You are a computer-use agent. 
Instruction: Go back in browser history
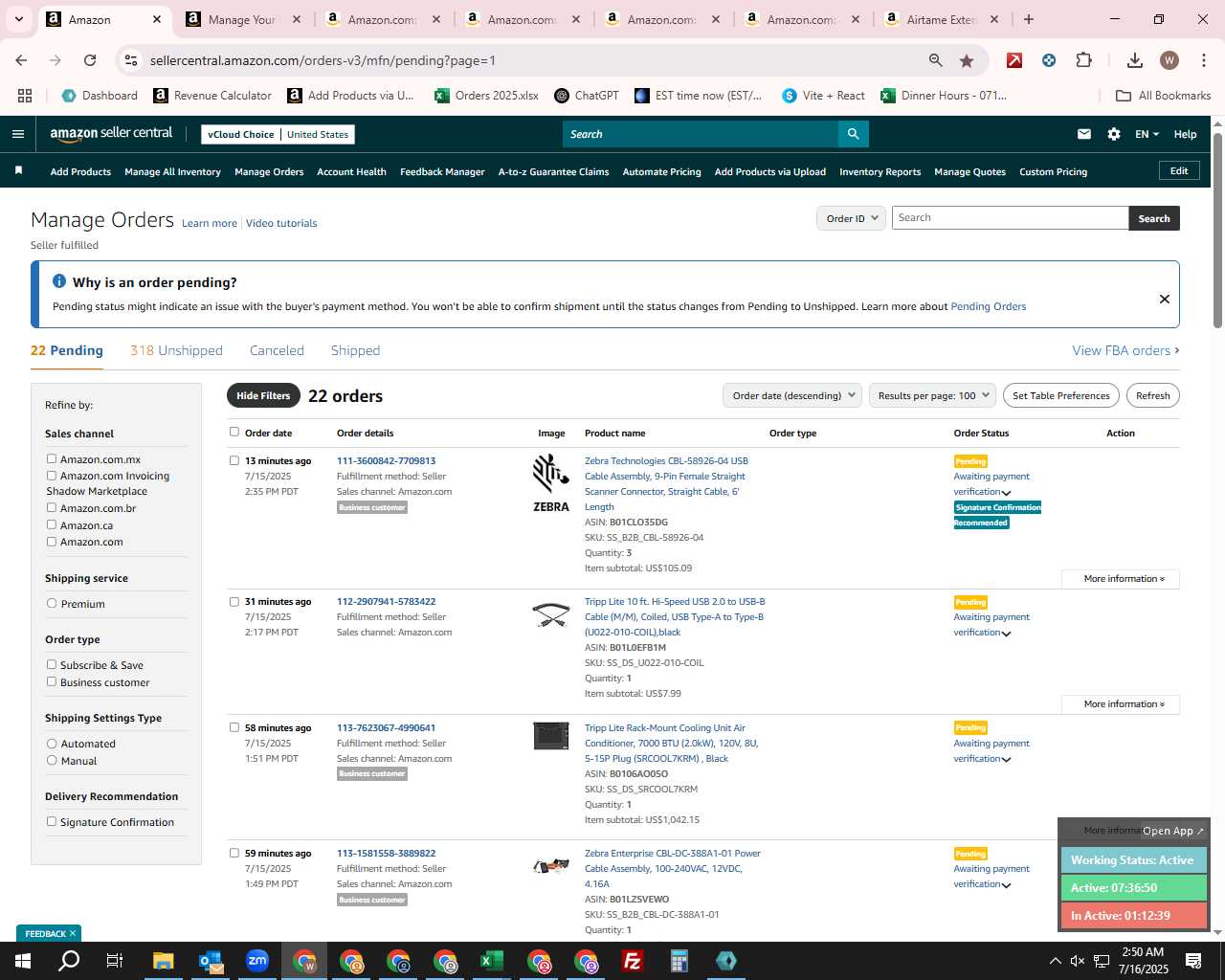[x=21, y=60]
